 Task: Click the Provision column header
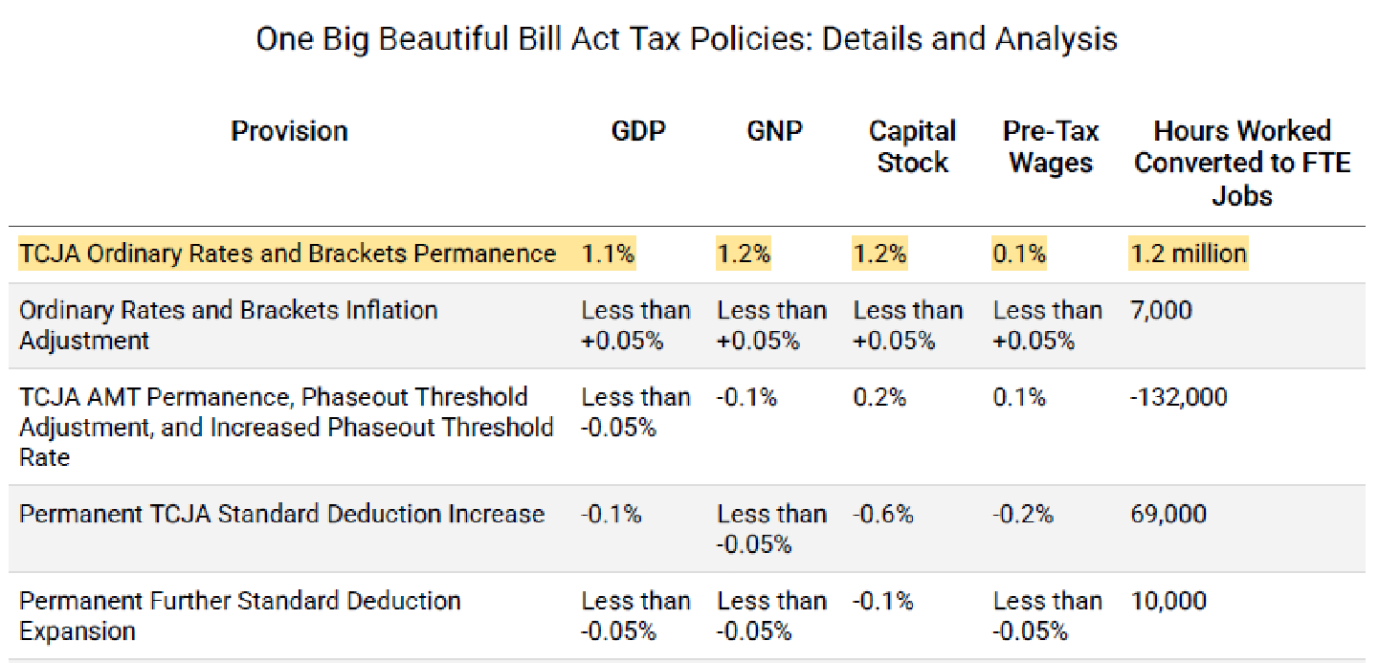click(x=289, y=131)
